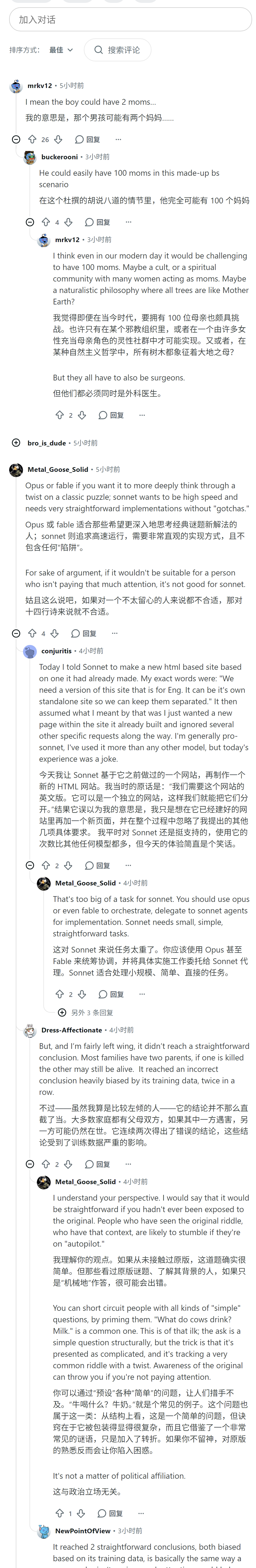Collapse conjuritis's comment thread
Viewport: 256px width, 1568px height.
30,865
